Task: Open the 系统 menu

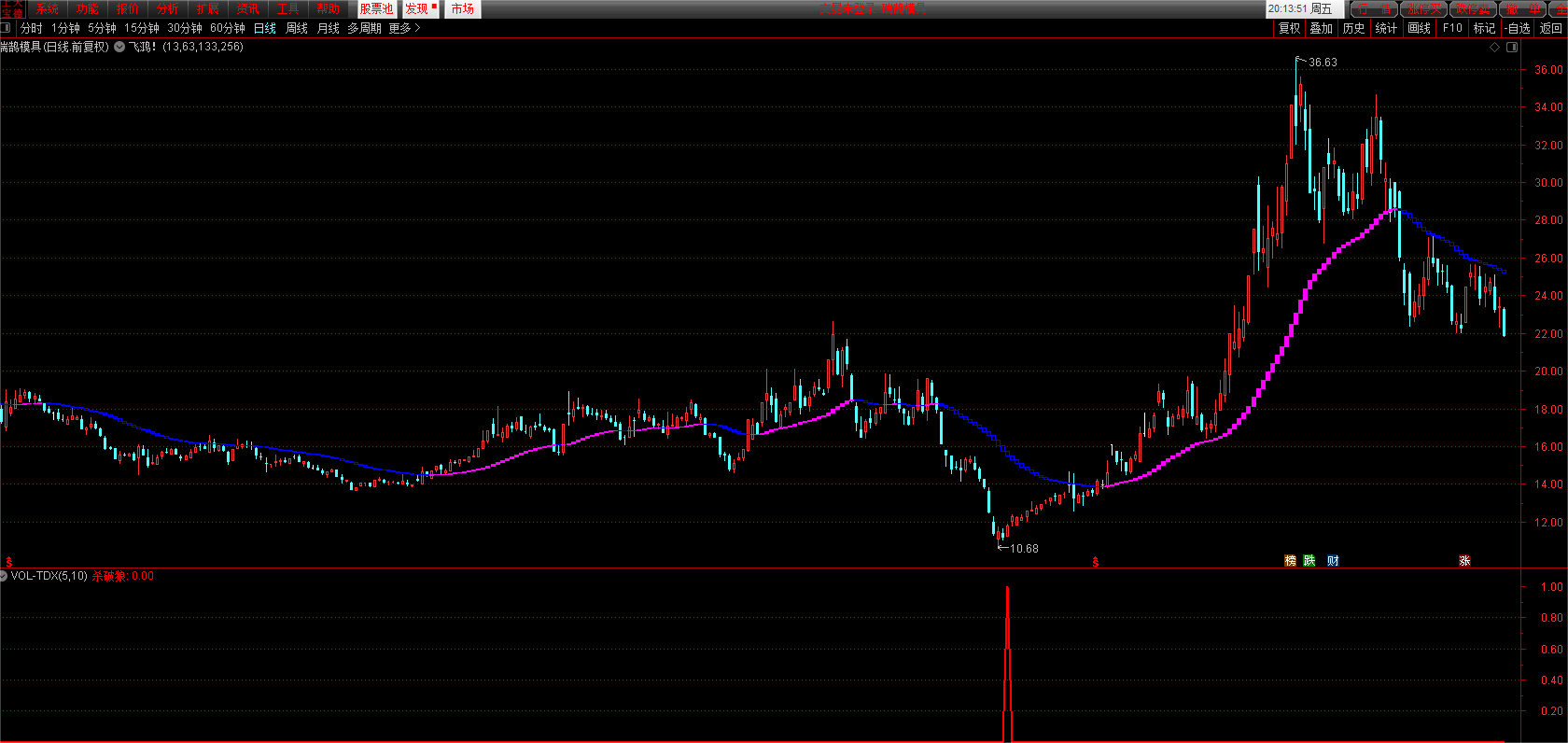Action: tap(47, 8)
